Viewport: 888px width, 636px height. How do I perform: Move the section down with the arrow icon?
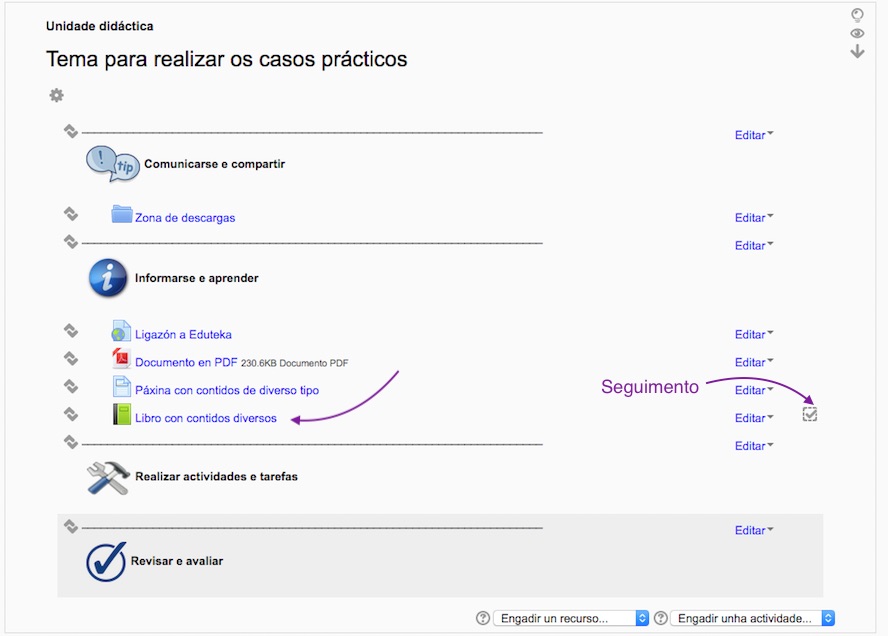857,51
